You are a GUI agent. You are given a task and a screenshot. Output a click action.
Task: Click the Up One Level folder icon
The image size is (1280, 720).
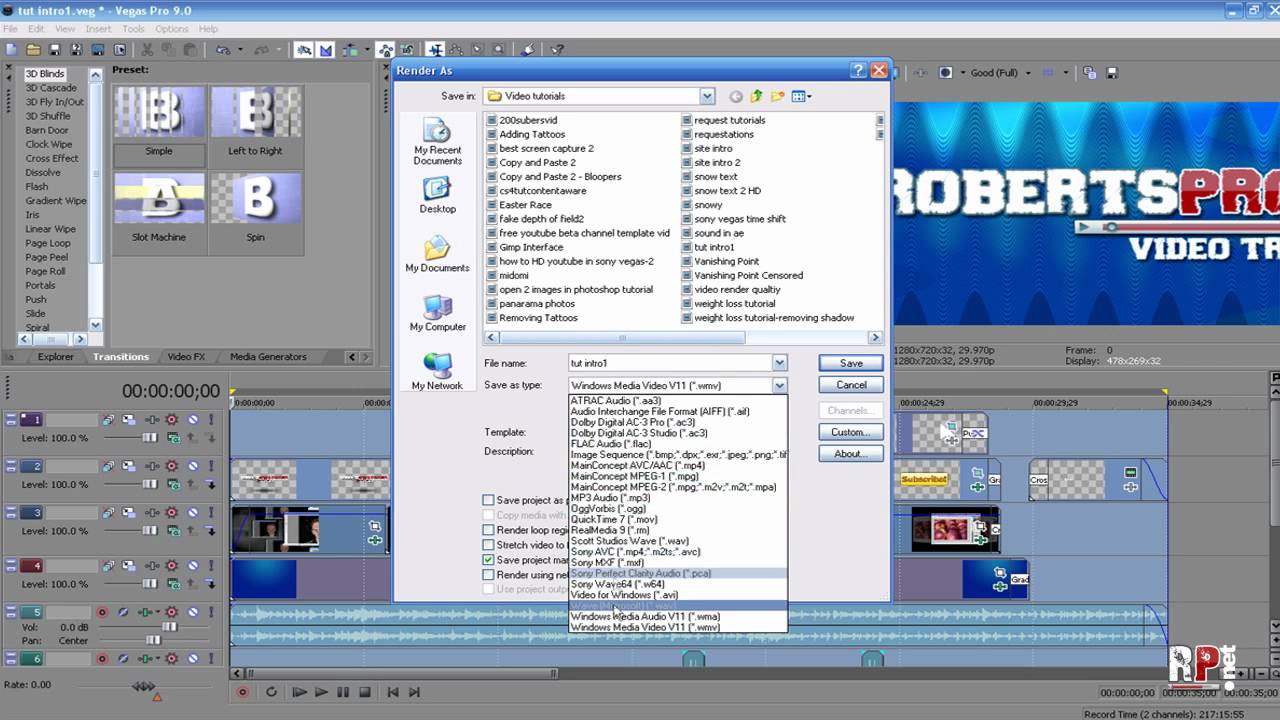[x=756, y=96]
